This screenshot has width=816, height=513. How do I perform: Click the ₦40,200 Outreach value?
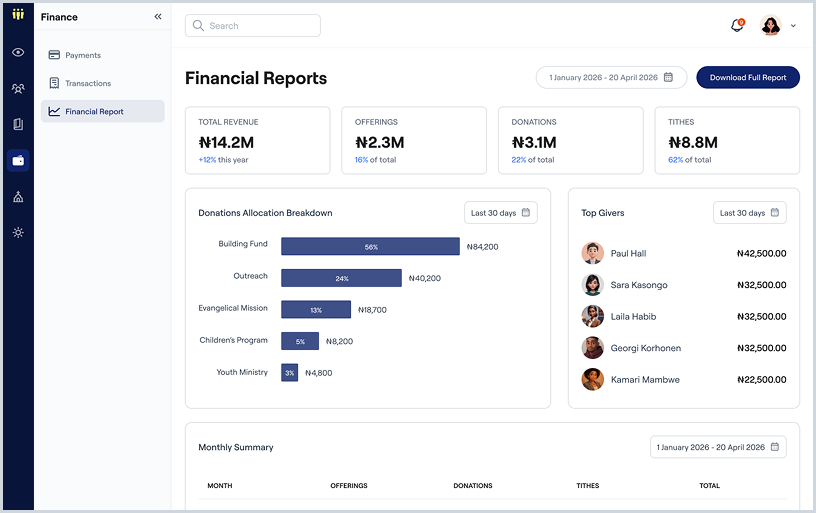tap(425, 278)
